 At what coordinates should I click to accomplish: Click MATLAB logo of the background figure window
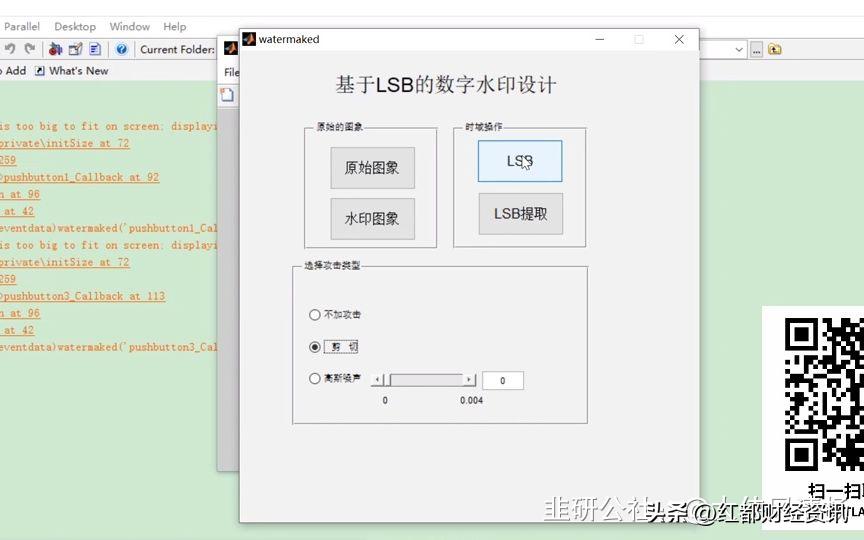pos(230,48)
